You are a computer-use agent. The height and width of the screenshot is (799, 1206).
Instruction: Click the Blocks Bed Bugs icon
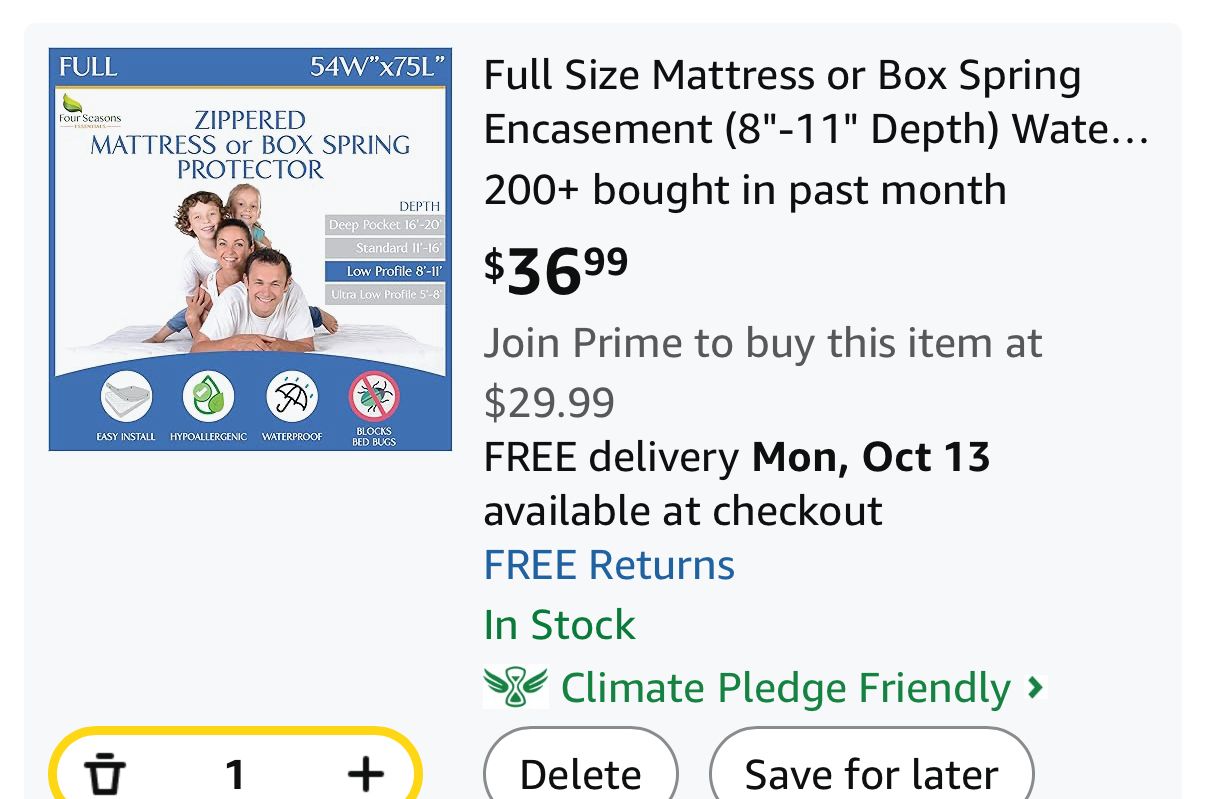click(x=374, y=397)
